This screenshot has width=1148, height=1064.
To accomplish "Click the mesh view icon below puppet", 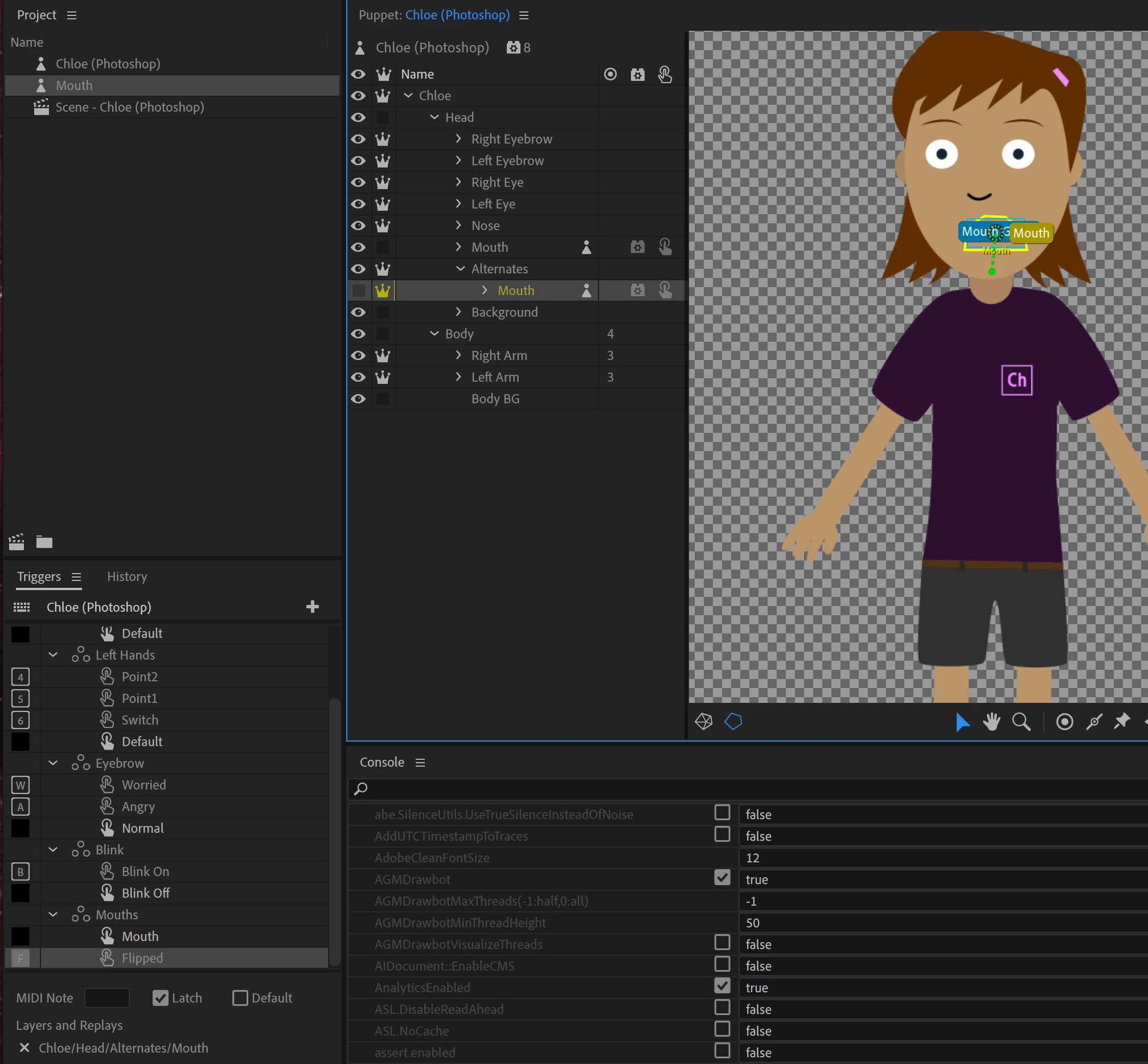I will (703, 722).
